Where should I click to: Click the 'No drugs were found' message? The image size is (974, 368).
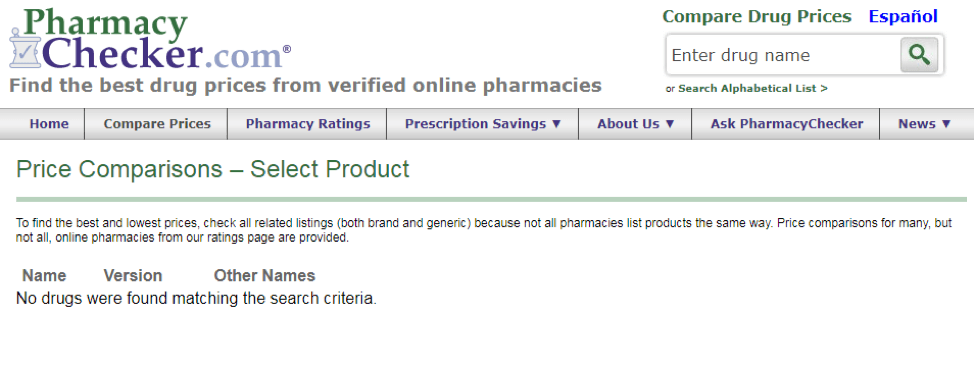click(x=196, y=298)
